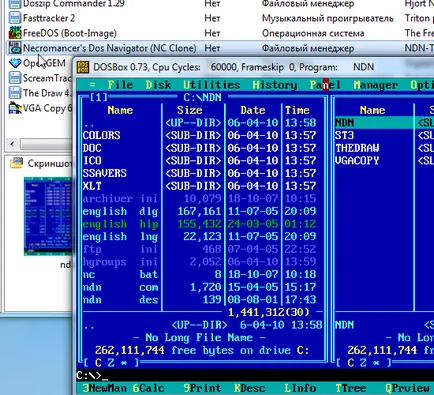Click the FreeDOS (Boot-Image) icon
This screenshot has width=434, height=395.
[x=15, y=33]
